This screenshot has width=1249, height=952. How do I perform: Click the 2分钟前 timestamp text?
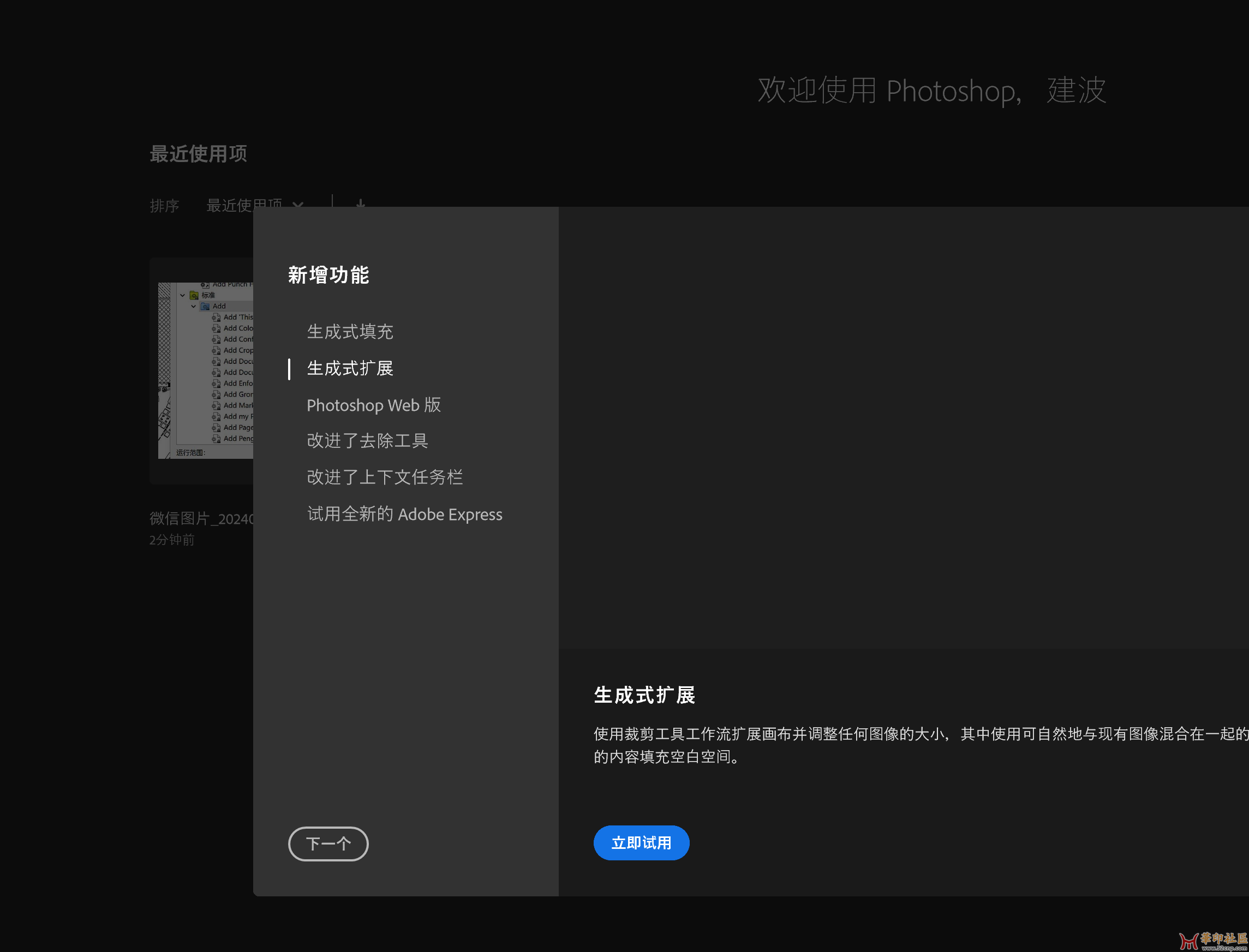coord(172,540)
